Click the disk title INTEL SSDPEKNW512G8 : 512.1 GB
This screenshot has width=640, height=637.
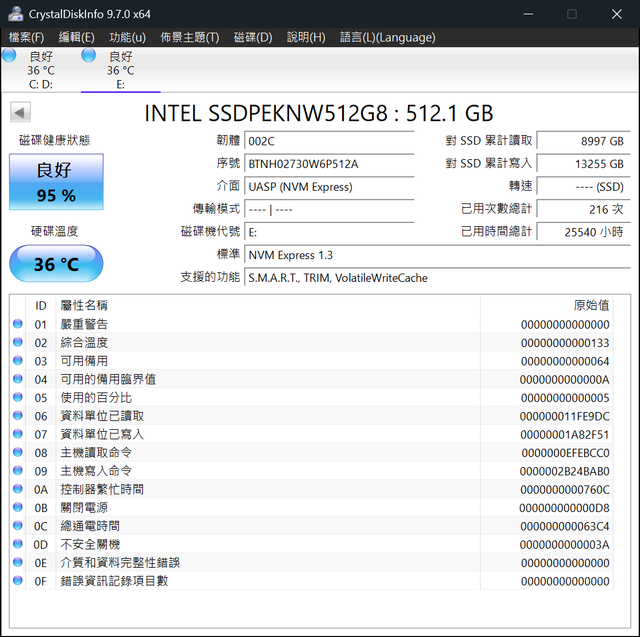pos(319,113)
